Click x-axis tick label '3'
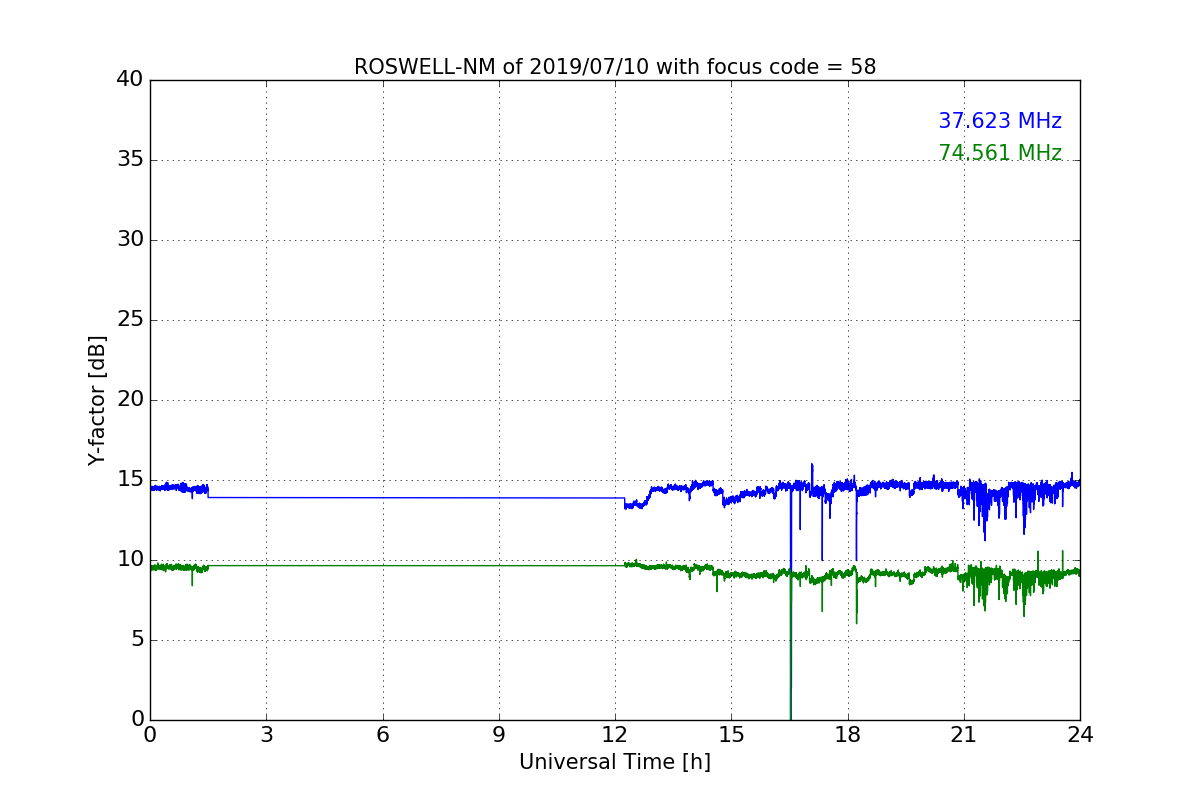Viewport: 1200px width, 800px height. [266, 735]
